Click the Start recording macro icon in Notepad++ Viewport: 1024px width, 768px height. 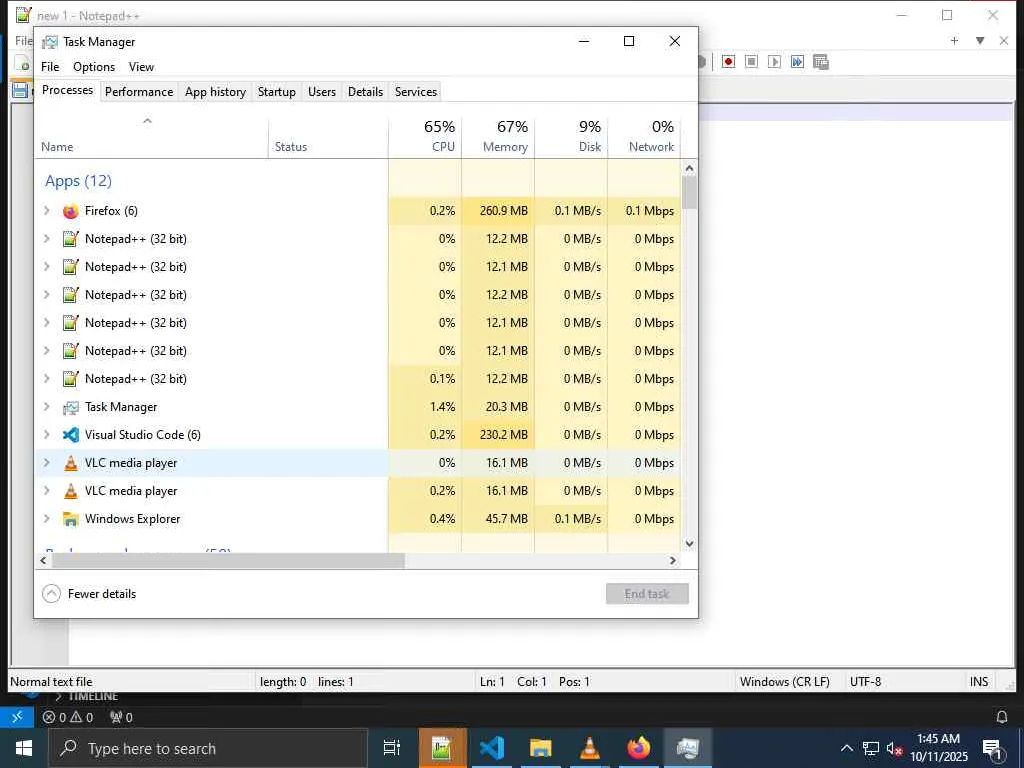point(729,61)
